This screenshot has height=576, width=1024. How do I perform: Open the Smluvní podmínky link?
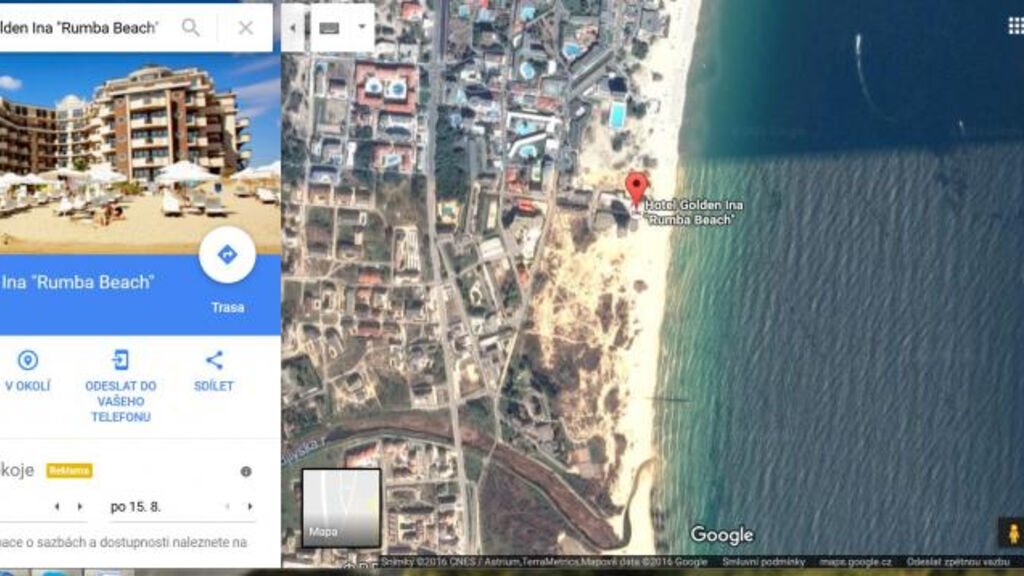point(763,562)
